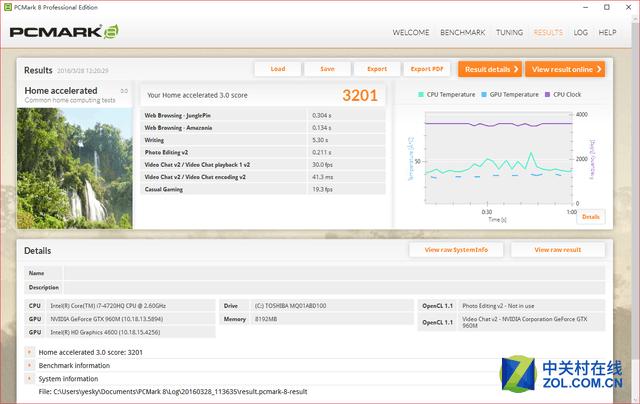Viewport: 640px width, 404px height.
Task: Click the icon beside Home accelerated title
Action: [x=124, y=91]
